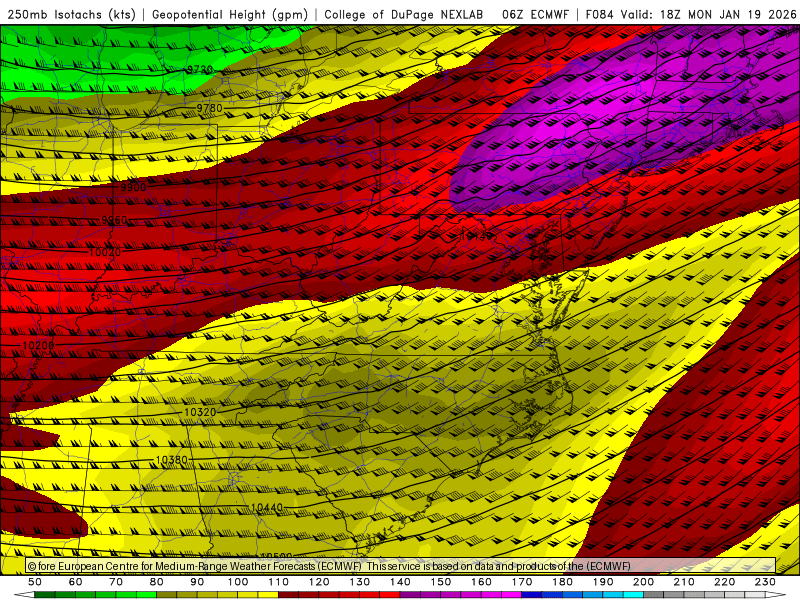800x600 pixels.
Task: Click the 9720 height contour label
Action: pos(199,69)
